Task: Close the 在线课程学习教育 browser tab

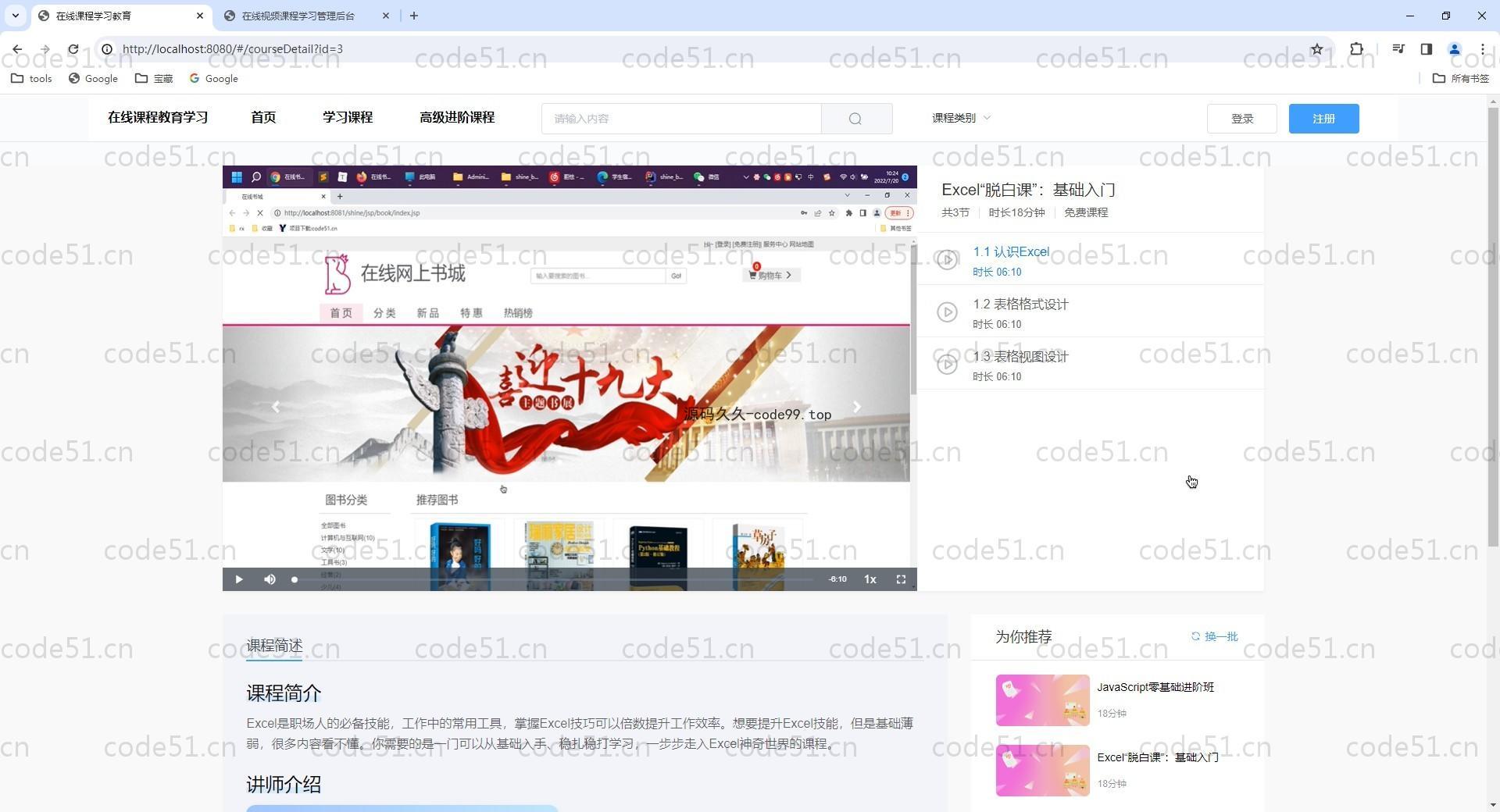Action: 199,16
